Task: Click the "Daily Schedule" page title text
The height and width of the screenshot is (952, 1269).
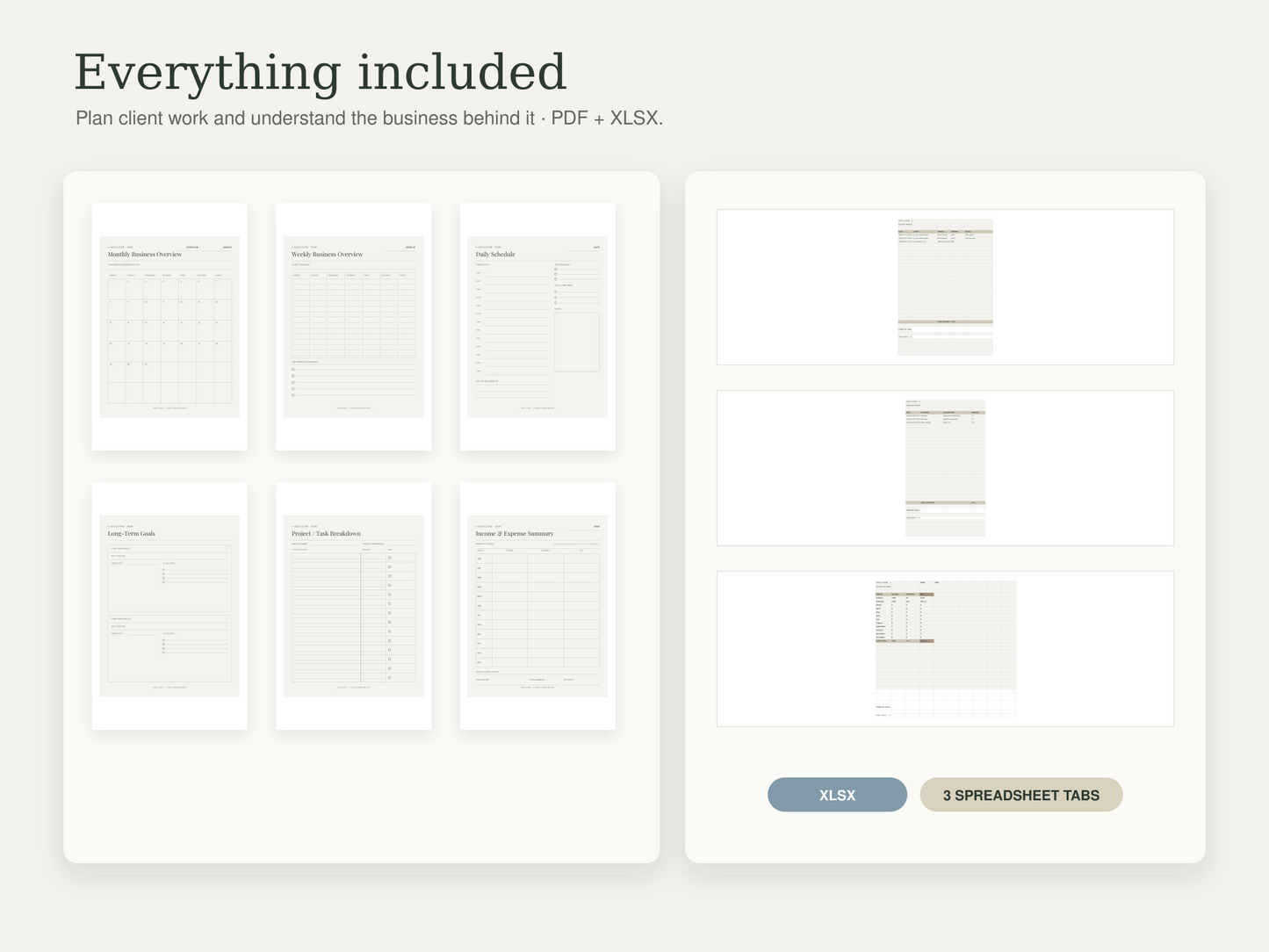Action: [495, 255]
